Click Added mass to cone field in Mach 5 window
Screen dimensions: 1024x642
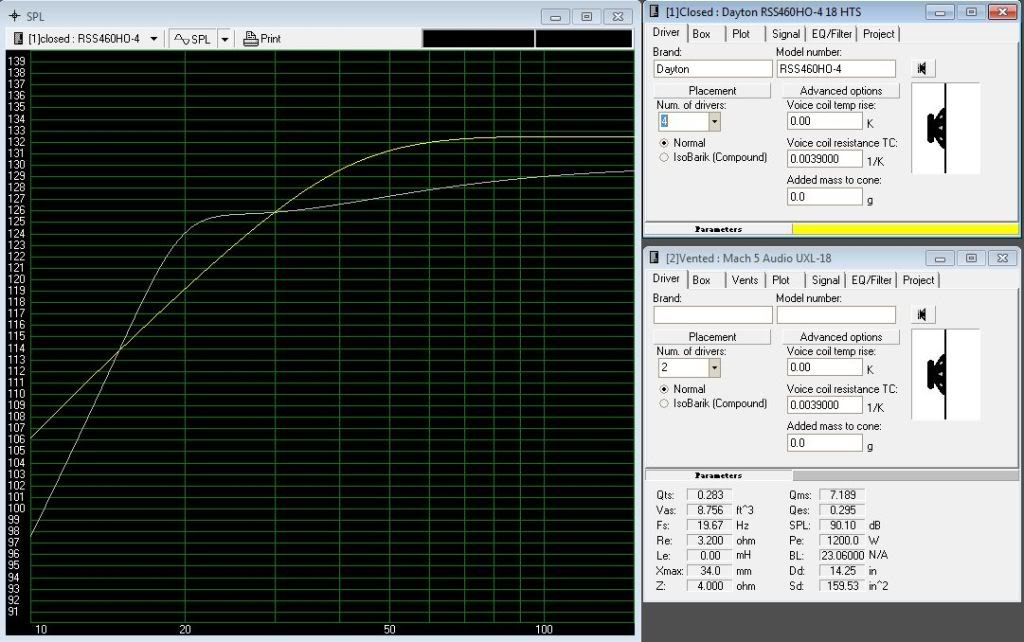[825, 443]
